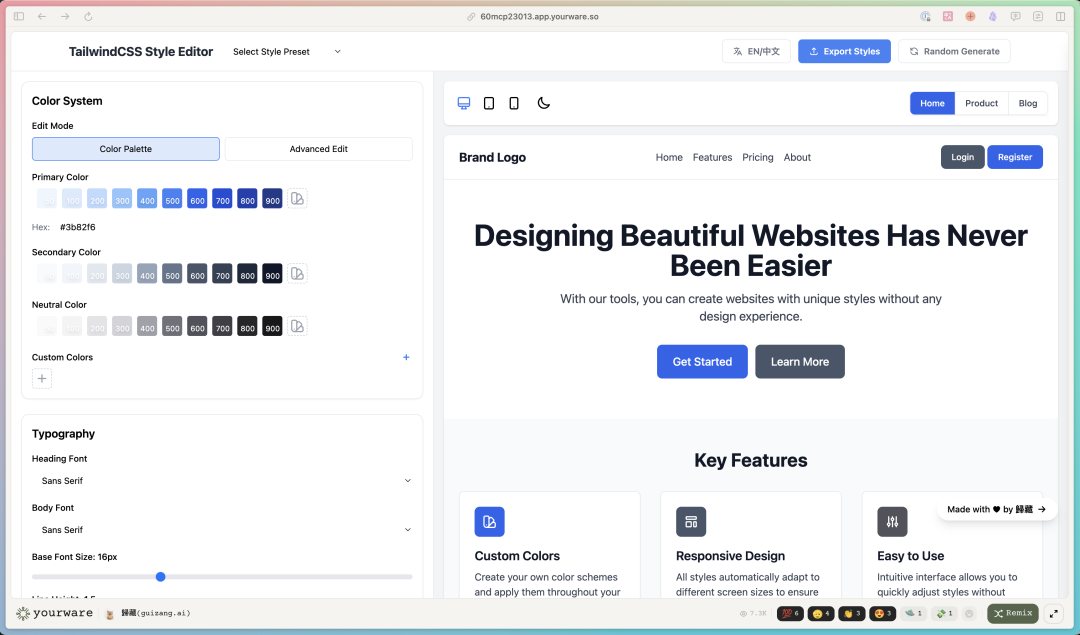Click the yourware logo in the footer
Viewport: 1080px width, 635px height.
coord(54,613)
